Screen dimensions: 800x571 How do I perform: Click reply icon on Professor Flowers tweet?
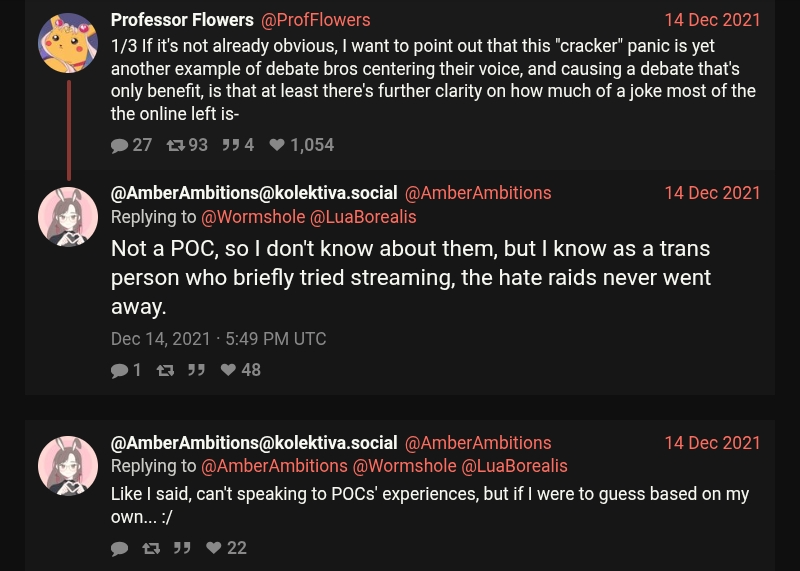(120, 146)
